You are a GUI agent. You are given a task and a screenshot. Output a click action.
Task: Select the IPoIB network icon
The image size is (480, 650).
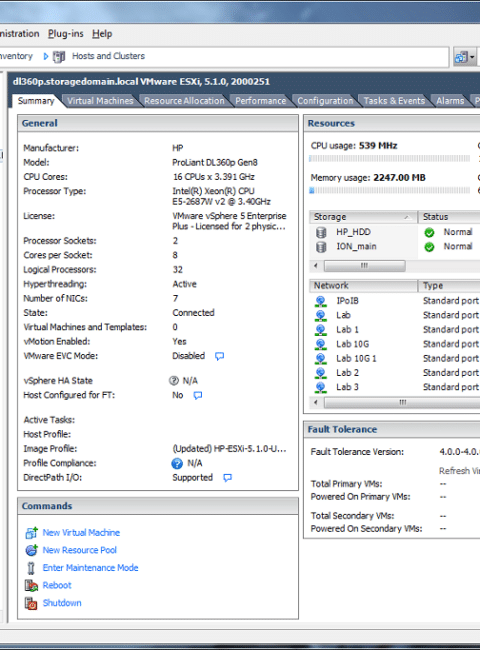[320, 301]
